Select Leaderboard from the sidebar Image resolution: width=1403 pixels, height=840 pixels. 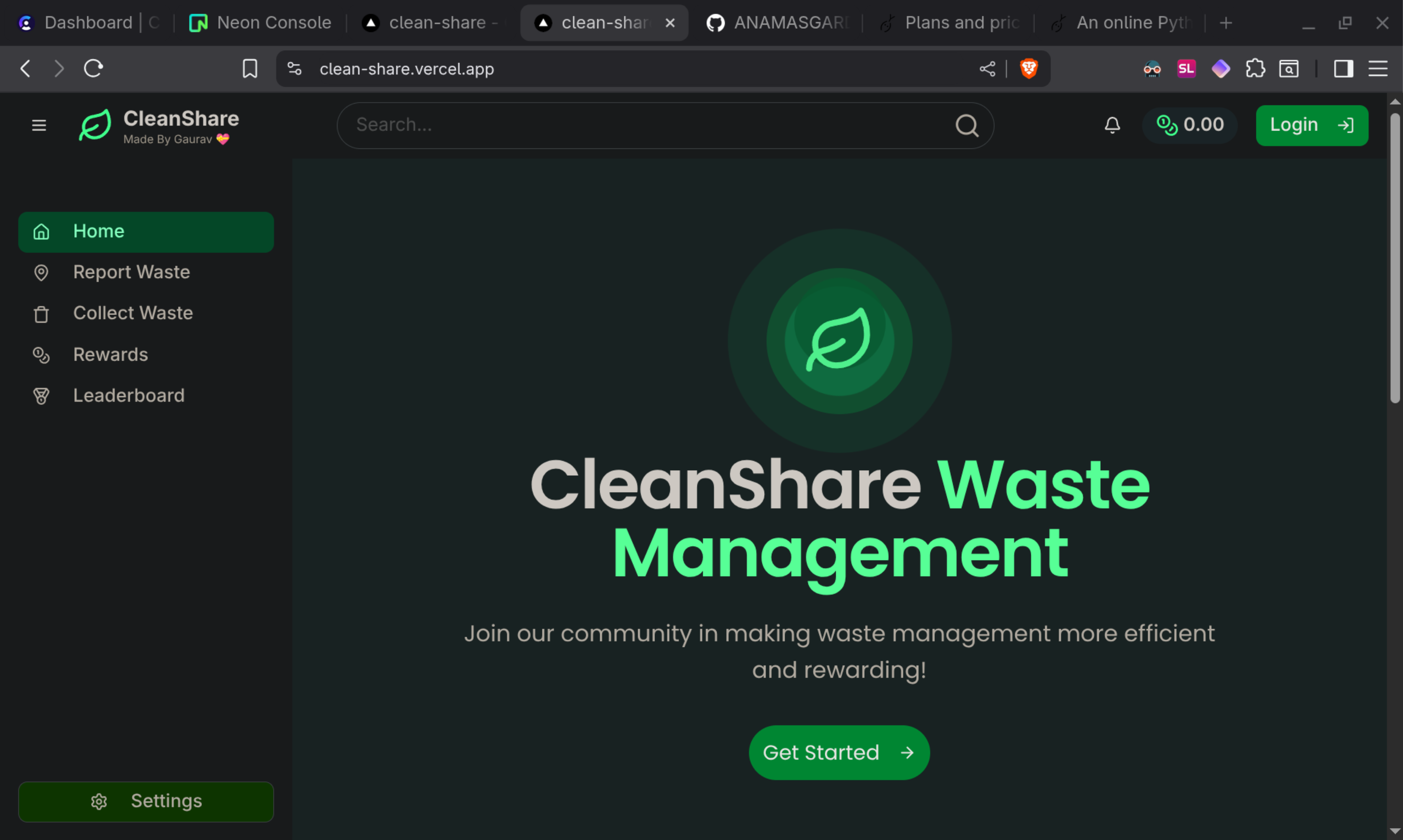pyautogui.click(x=128, y=396)
